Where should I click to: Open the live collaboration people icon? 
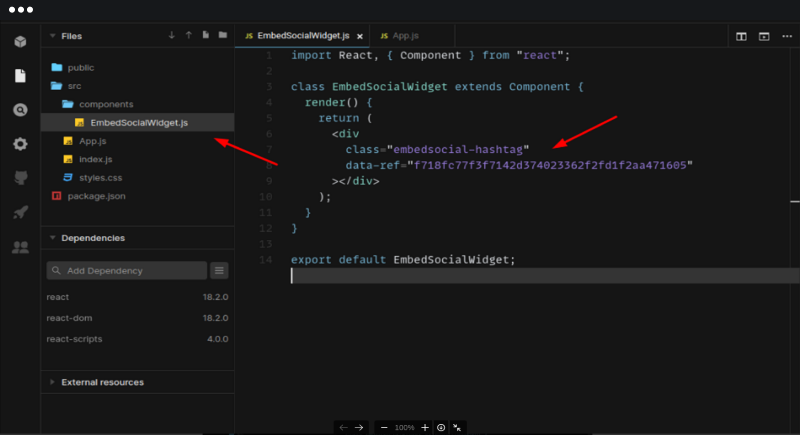pyautogui.click(x=20, y=247)
